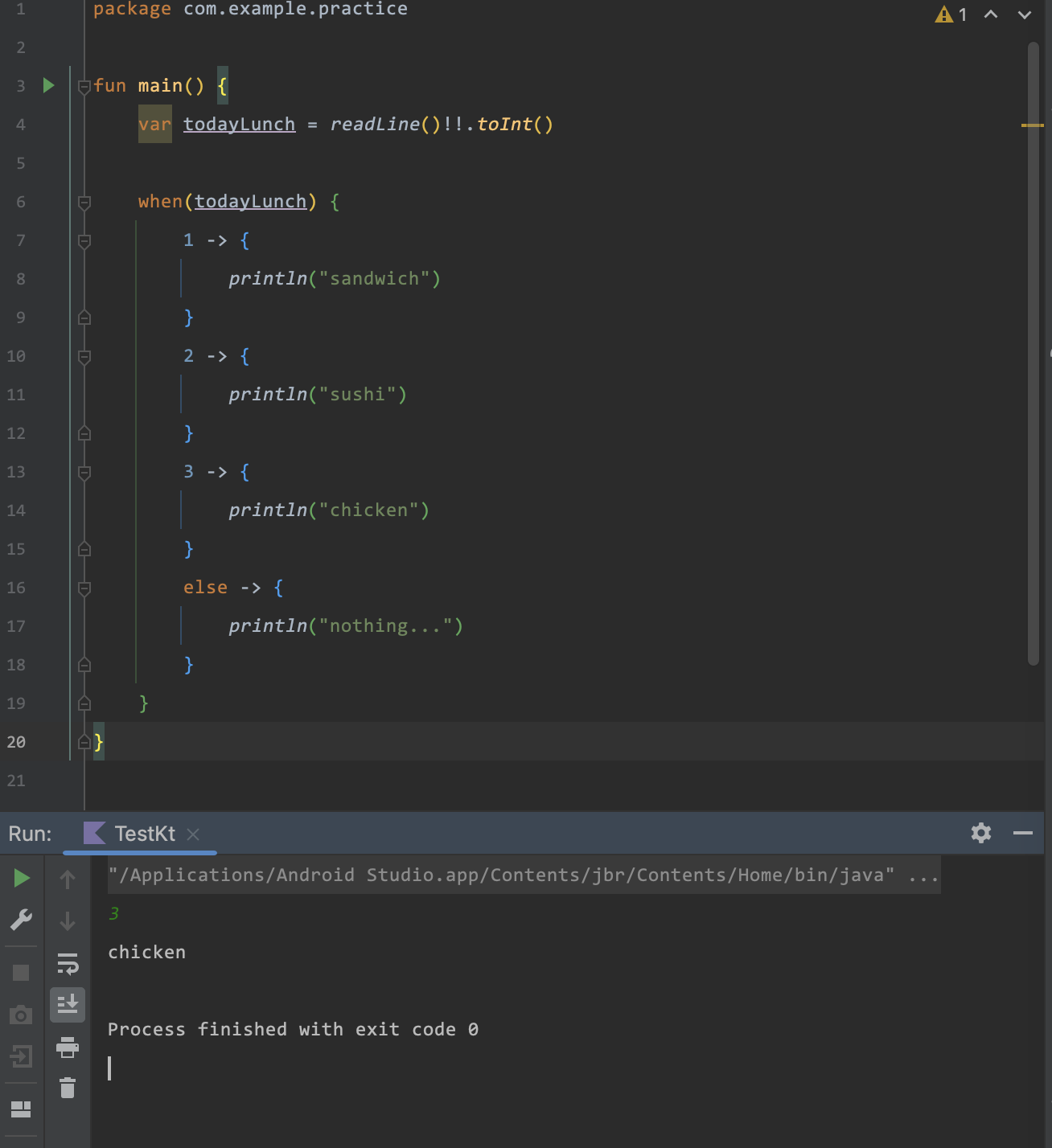This screenshot has height=1148, width=1052.
Task: Click Process finished with exit code 0
Action: [293, 1029]
